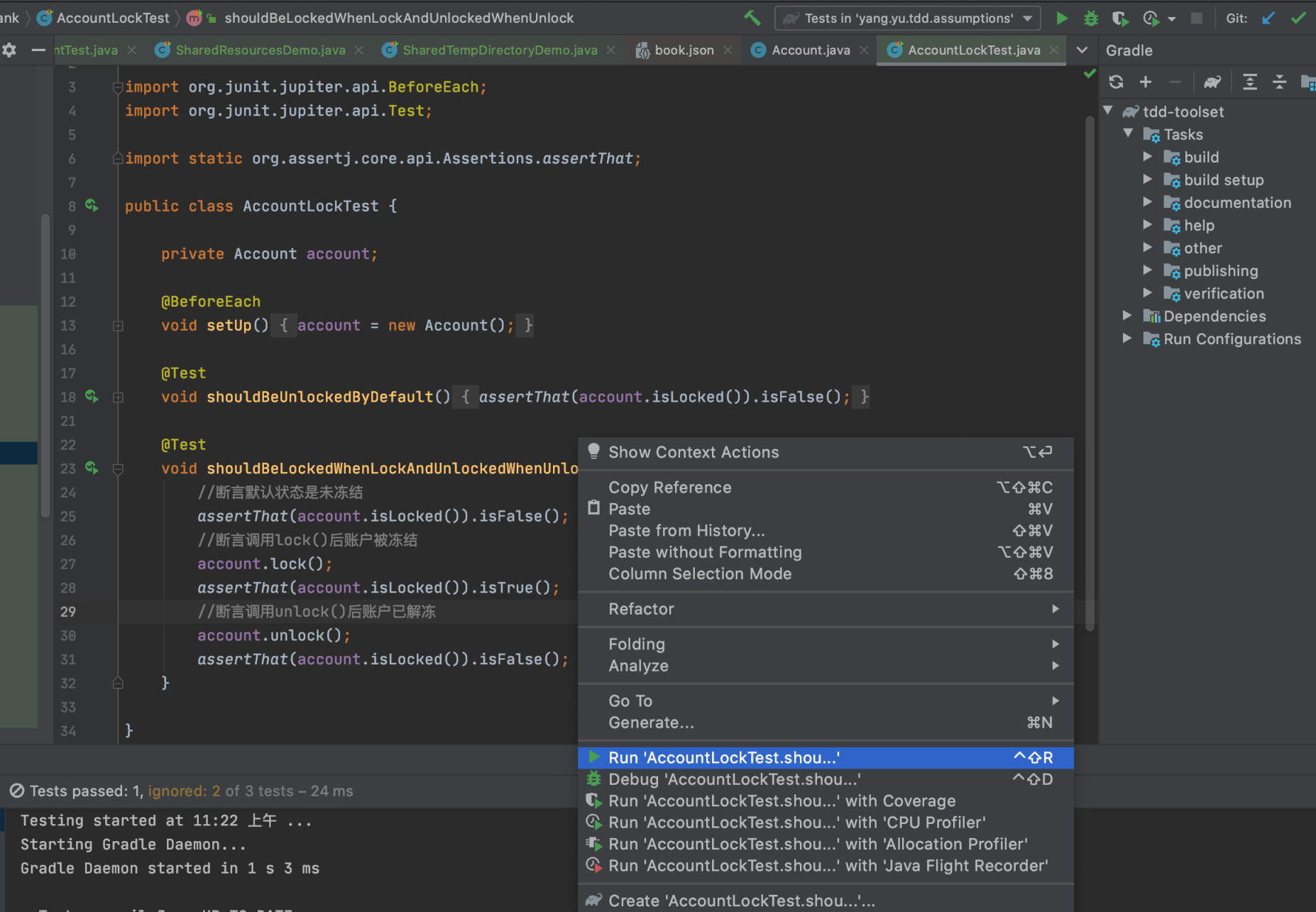The width and height of the screenshot is (1316, 912).
Task: Click the green Run button in toolbar
Action: click(x=1062, y=18)
